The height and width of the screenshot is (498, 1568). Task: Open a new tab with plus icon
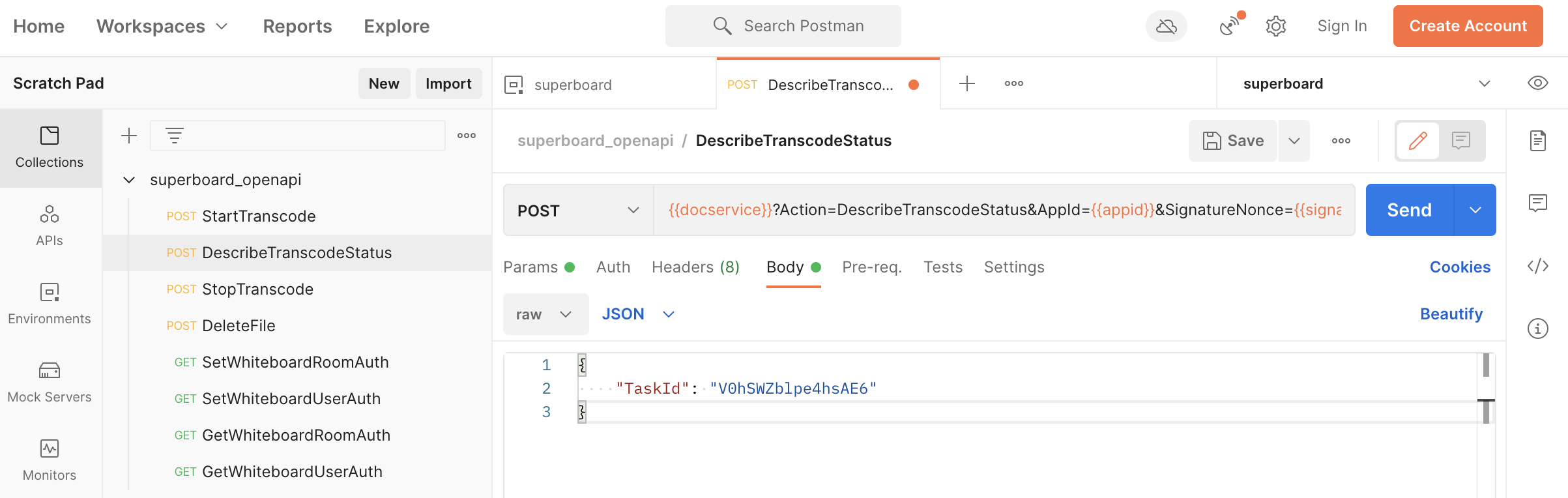967,83
